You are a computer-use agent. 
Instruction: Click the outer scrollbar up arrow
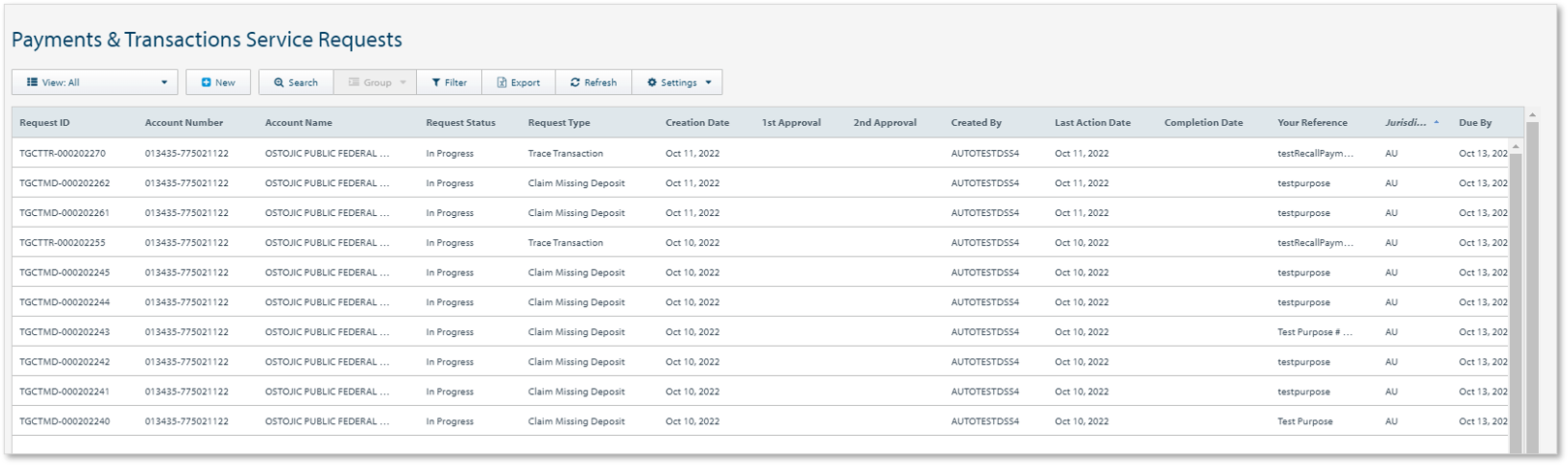point(1532,115)
